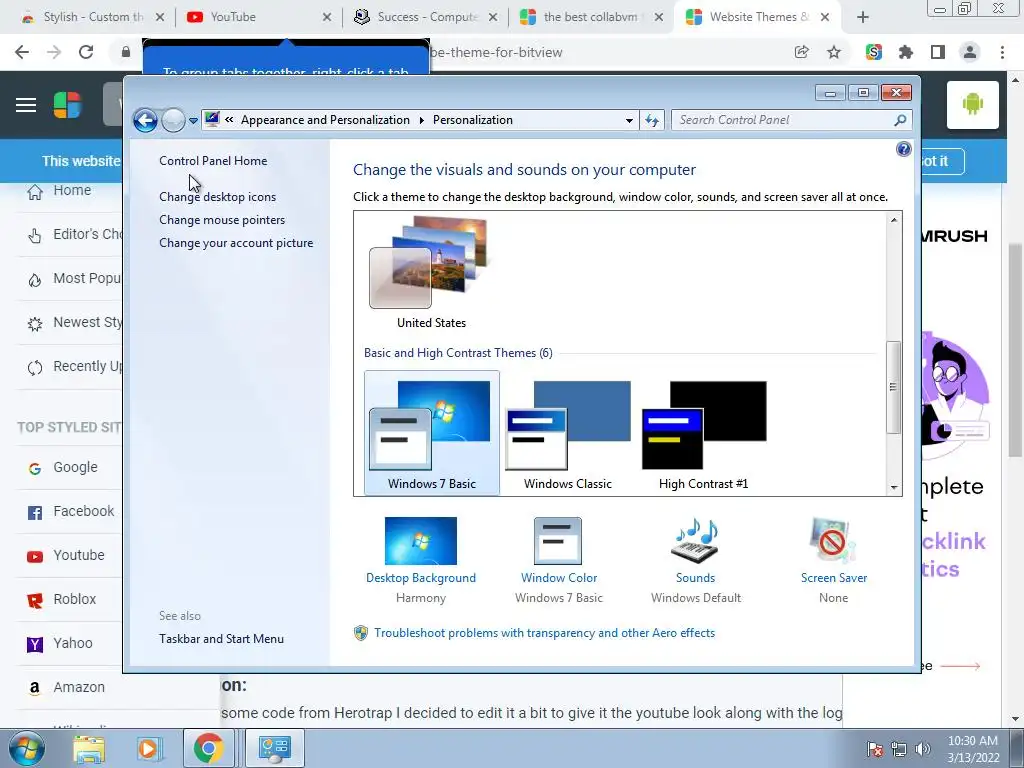Screen dimensions: 1024x768
Task: Open Windows Media Player from taskbar
Action: click(148, 748)
